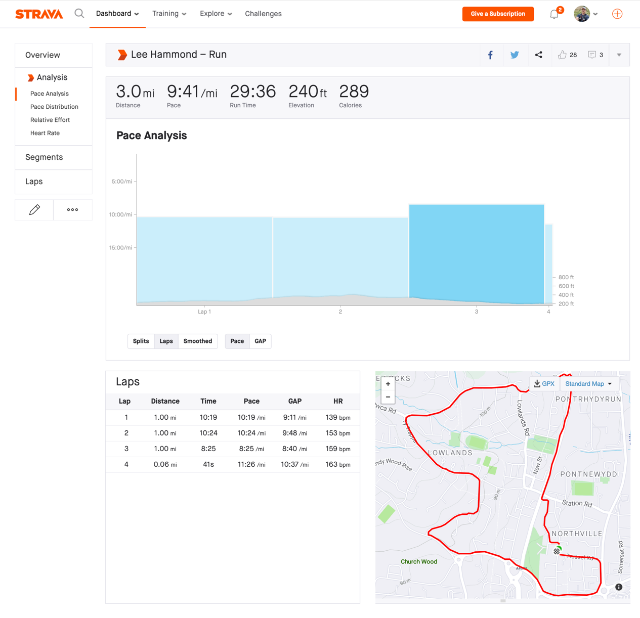Click the 240 ft Elevation stat

308,96
